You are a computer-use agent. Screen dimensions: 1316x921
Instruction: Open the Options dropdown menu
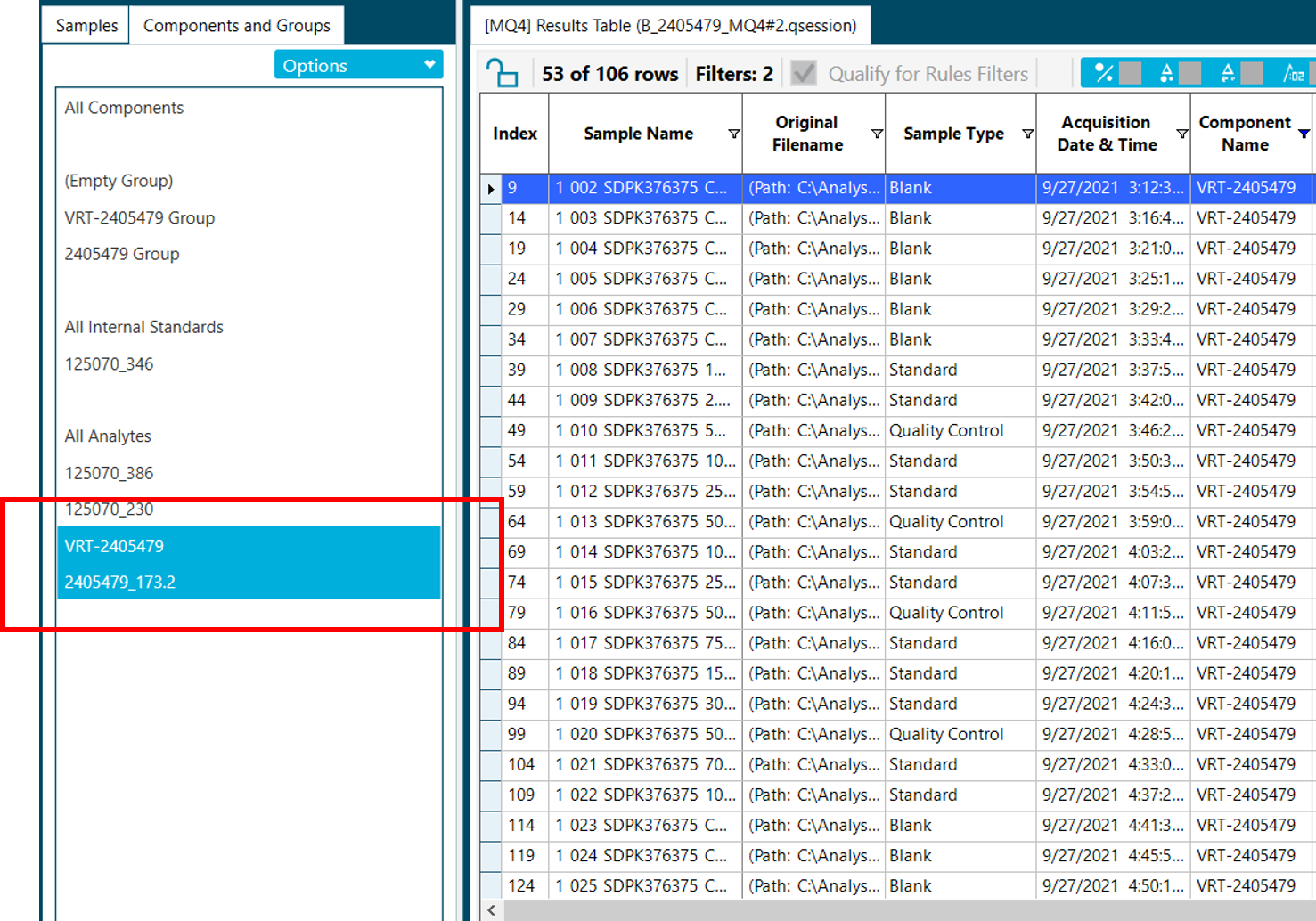click(358, 65)
